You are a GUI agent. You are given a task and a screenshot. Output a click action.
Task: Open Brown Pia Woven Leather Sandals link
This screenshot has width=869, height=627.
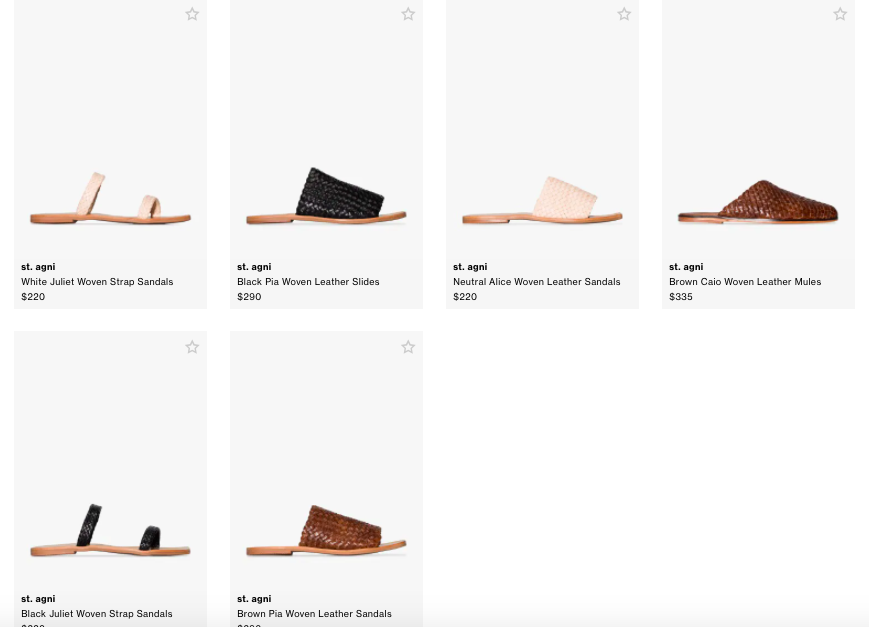coord(314,614)
